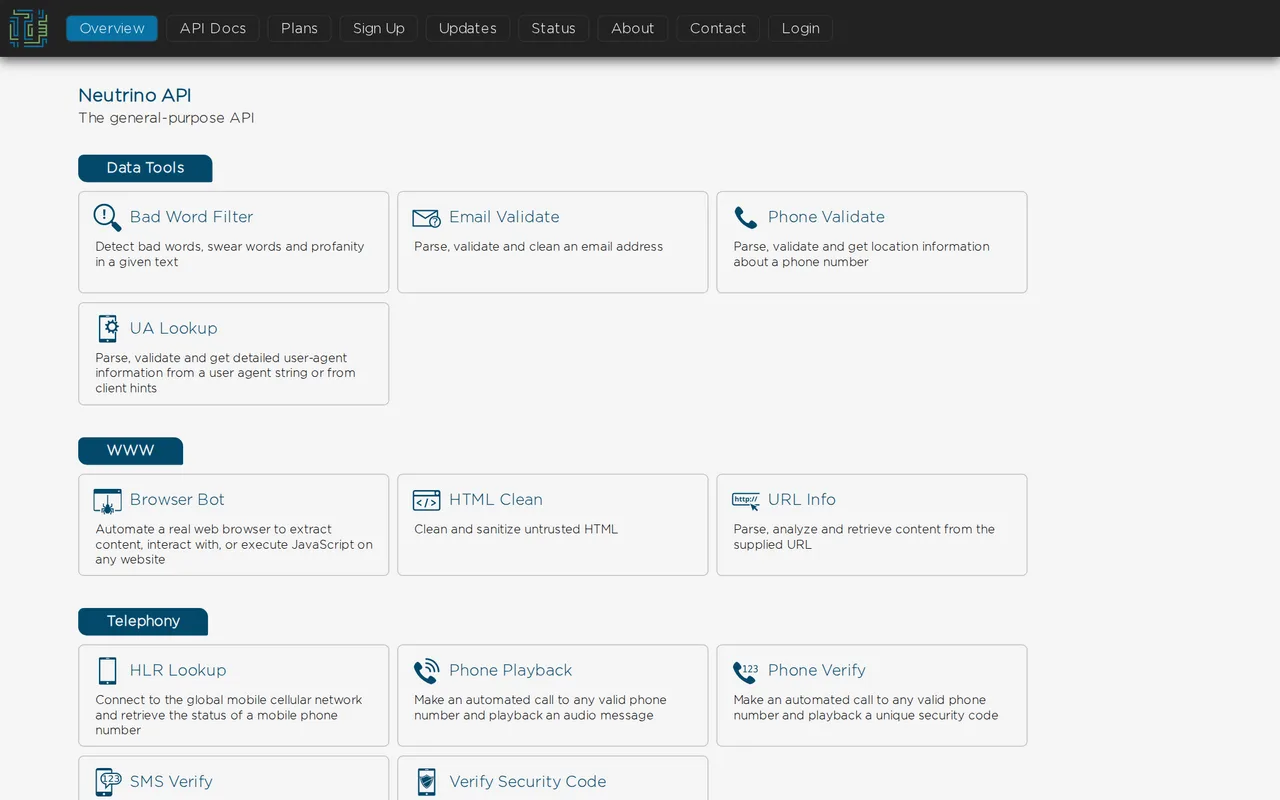The height and width of the screenshot is (800, 1280).
Task: Open the HTML Clean title link
Action: pyautogui.click(x=496, y=500)
